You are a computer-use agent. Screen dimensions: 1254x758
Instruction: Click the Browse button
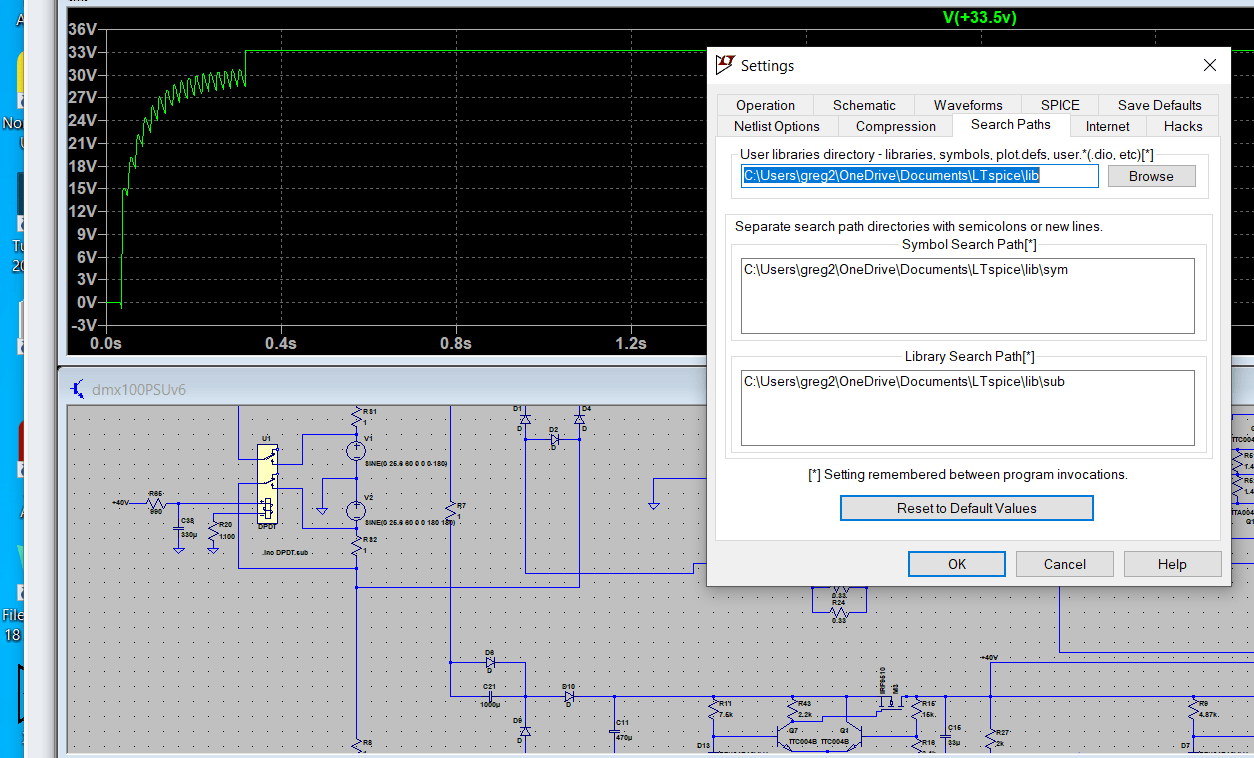point(1151,176)
